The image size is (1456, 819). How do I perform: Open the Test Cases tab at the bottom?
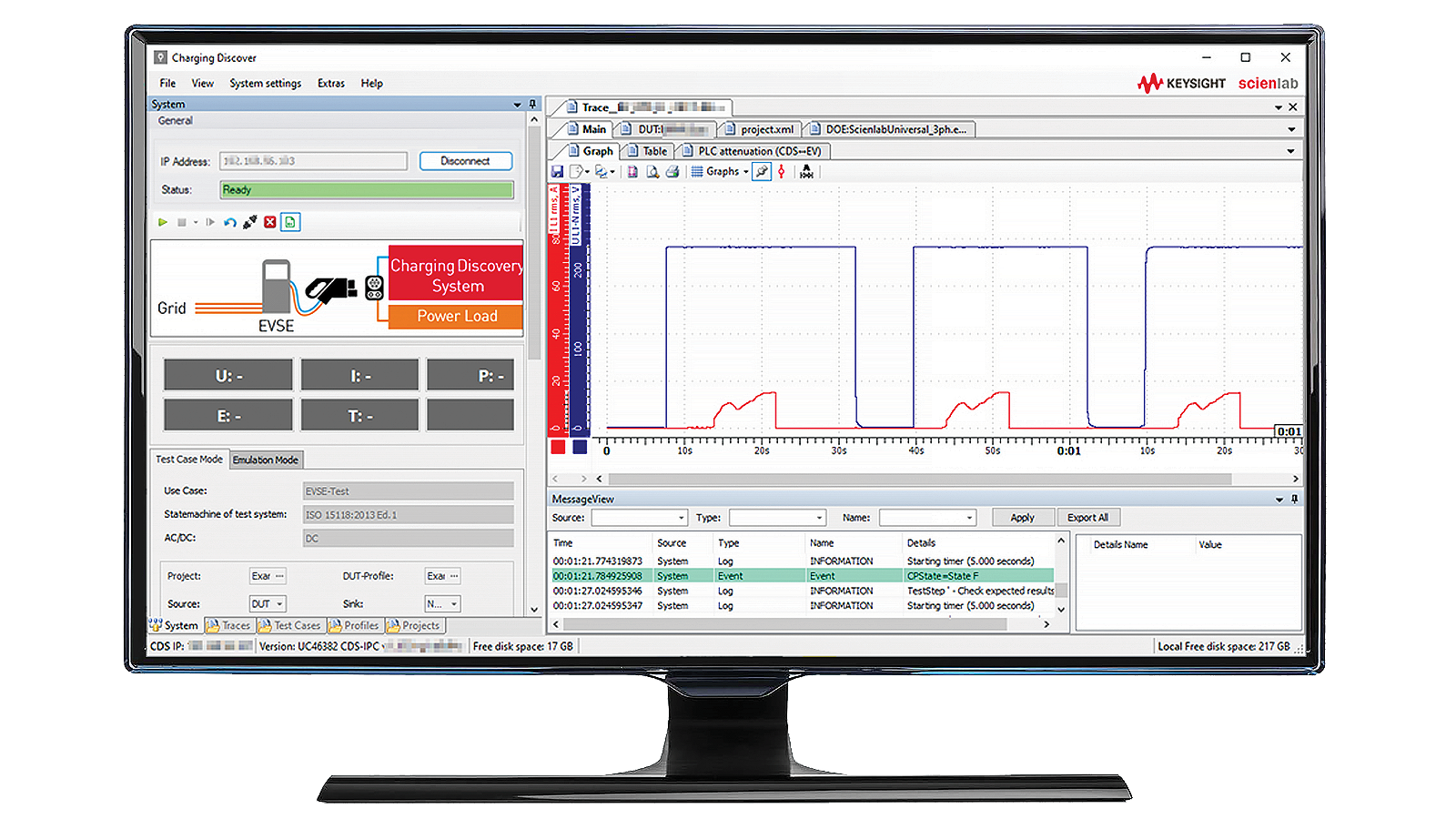point(289,625)
